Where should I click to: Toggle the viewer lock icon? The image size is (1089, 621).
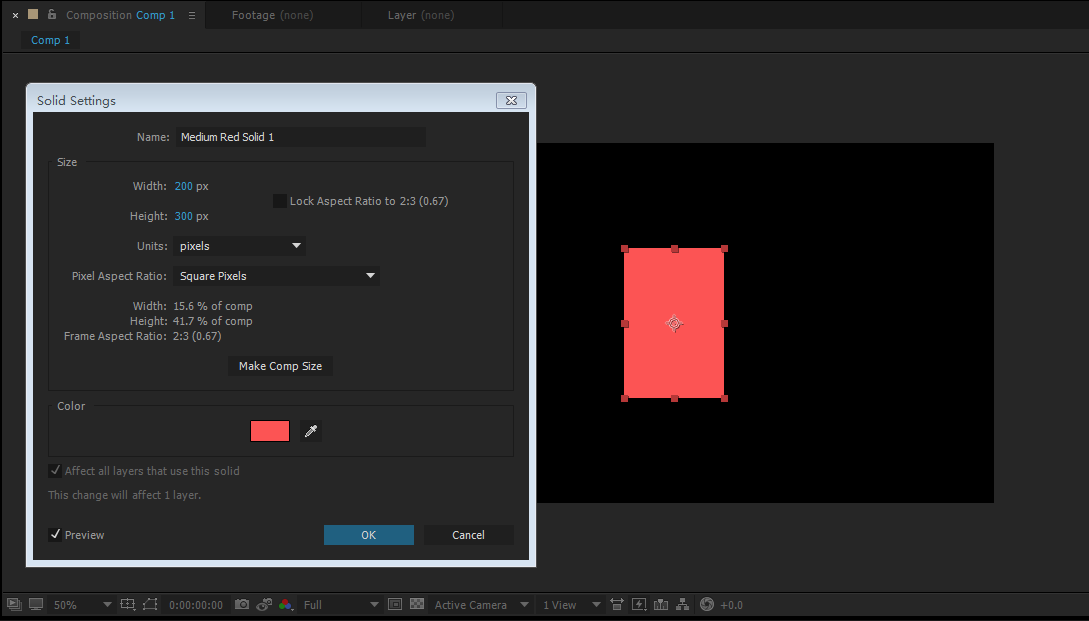tap(52, 15)
